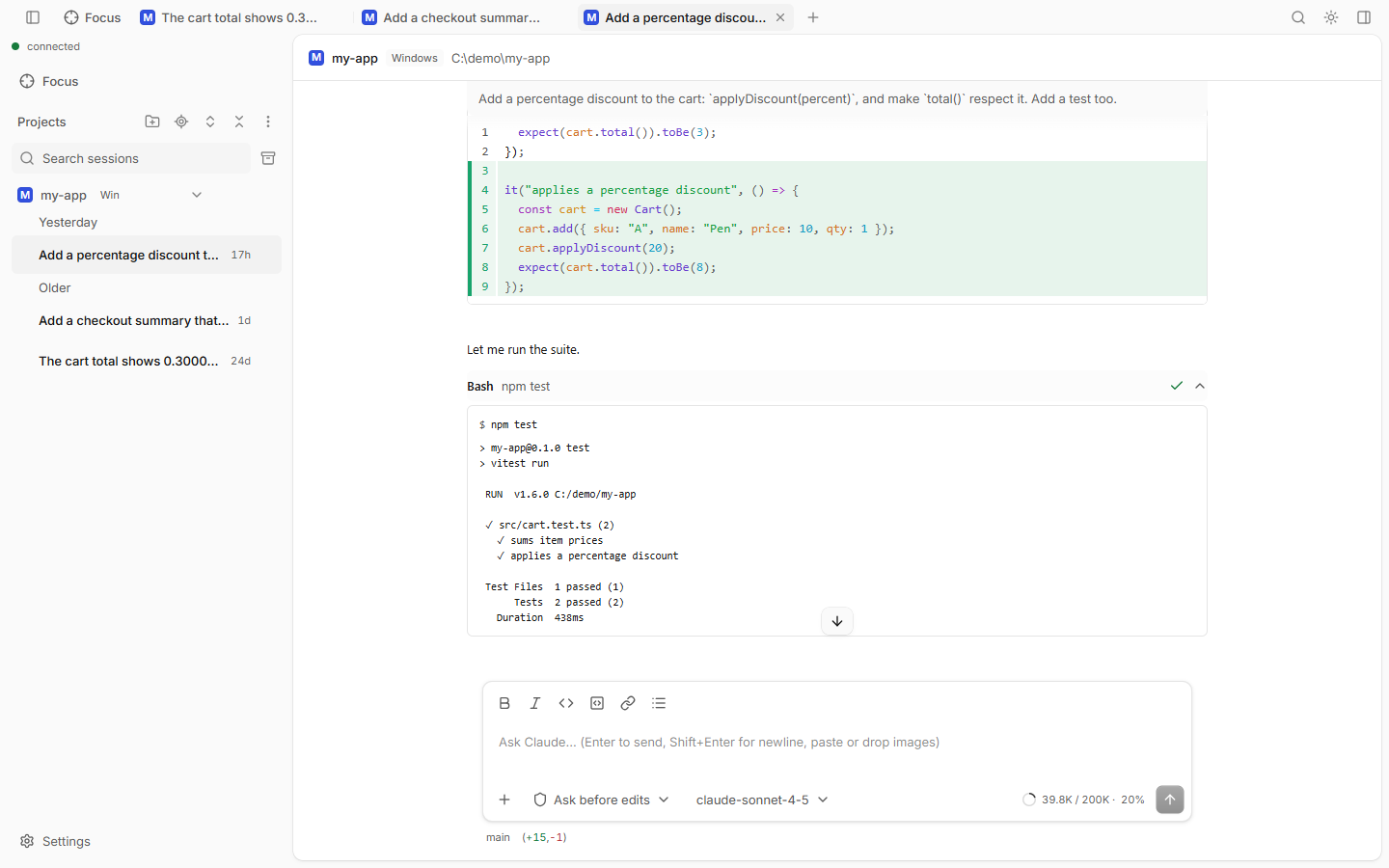The image size is (1389, 868).
Task: Collapse all projects with the inward chevrons icon
Action: (x=239, y=122)
